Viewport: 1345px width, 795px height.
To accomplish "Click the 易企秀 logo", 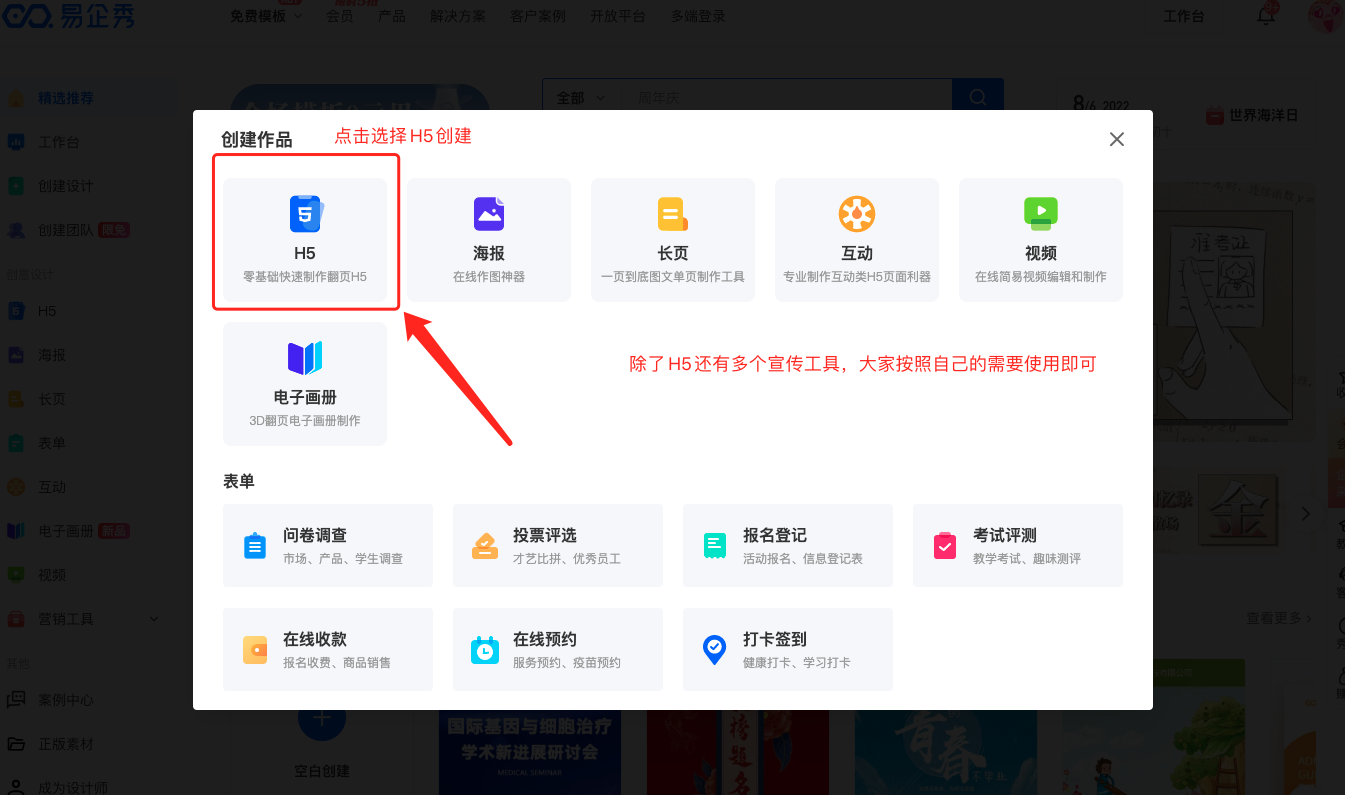I will click(68, 15).
